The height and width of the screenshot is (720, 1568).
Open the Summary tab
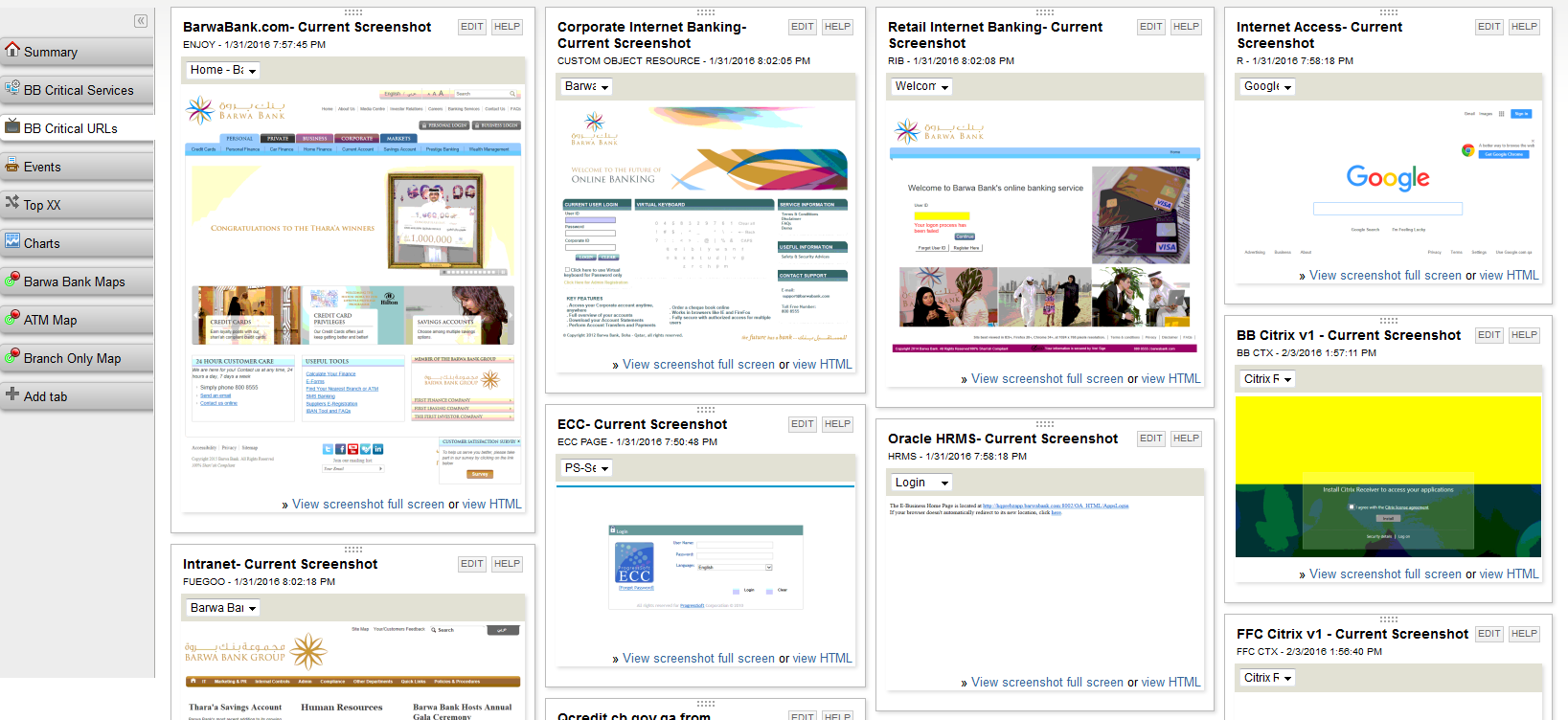coord(77,52)
